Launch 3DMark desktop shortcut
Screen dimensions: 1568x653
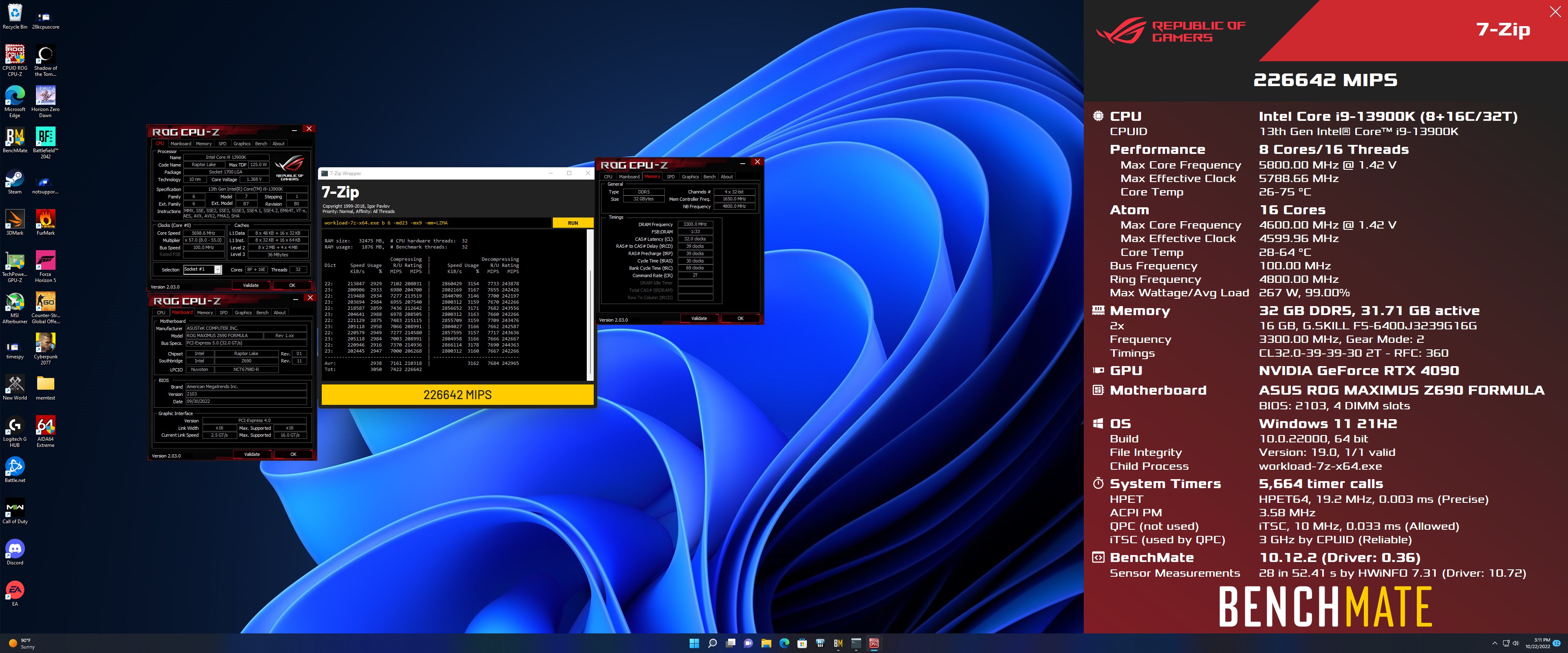coord(15,222)
